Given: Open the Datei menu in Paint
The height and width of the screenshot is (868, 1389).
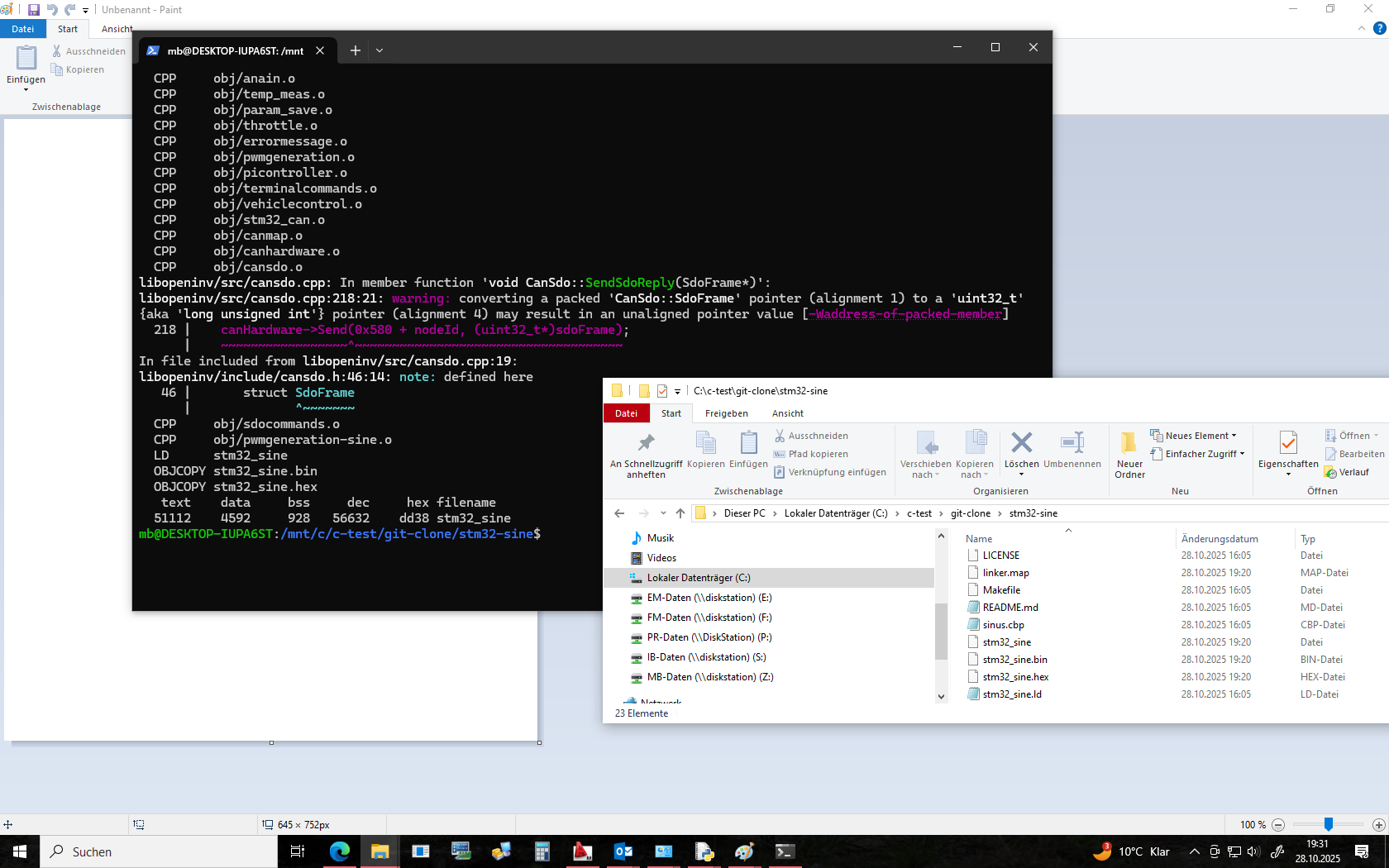Looking at the screenshot, I should click(23, 29).
